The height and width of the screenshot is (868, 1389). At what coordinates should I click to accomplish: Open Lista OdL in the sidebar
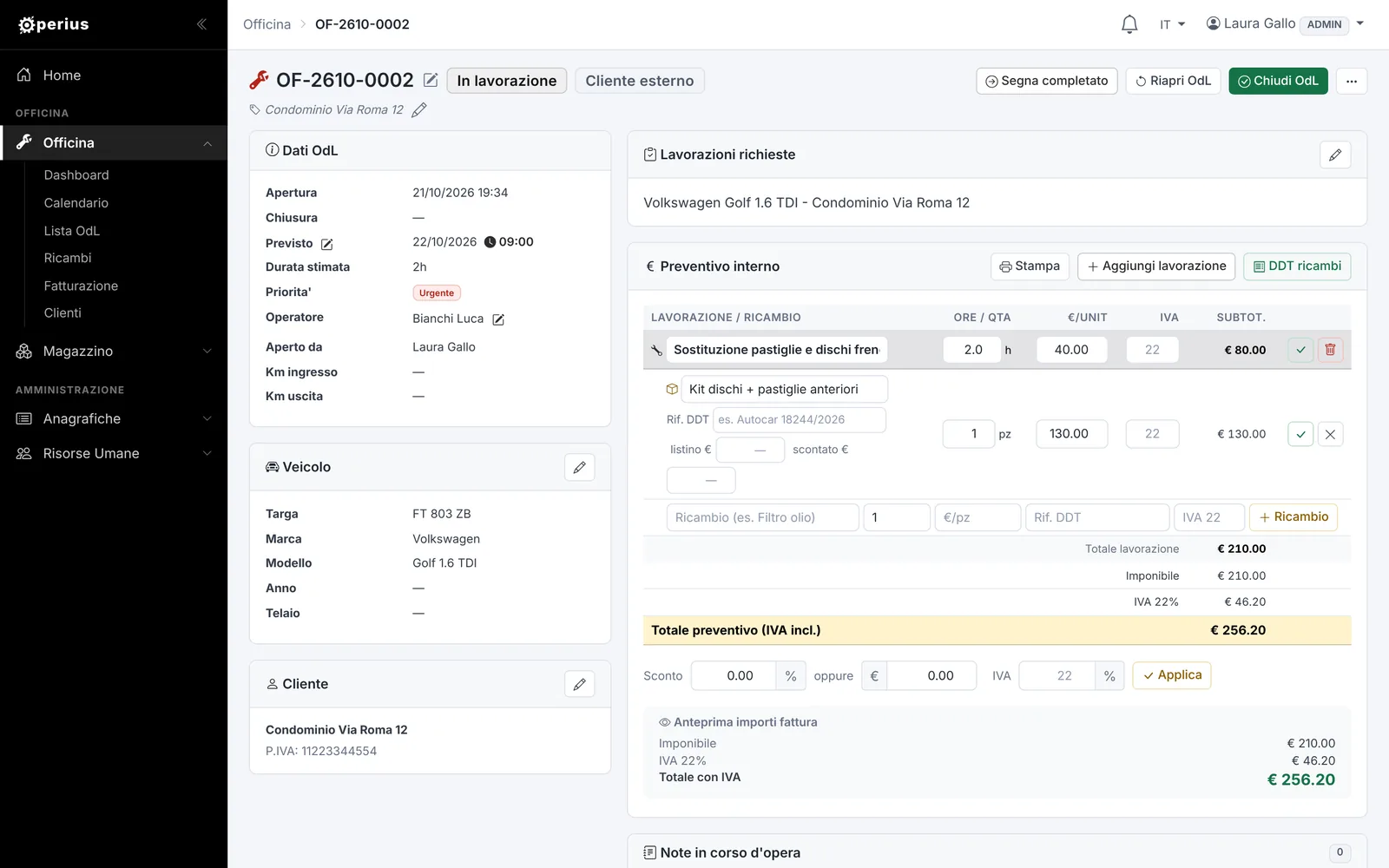[x=72, y=231]
